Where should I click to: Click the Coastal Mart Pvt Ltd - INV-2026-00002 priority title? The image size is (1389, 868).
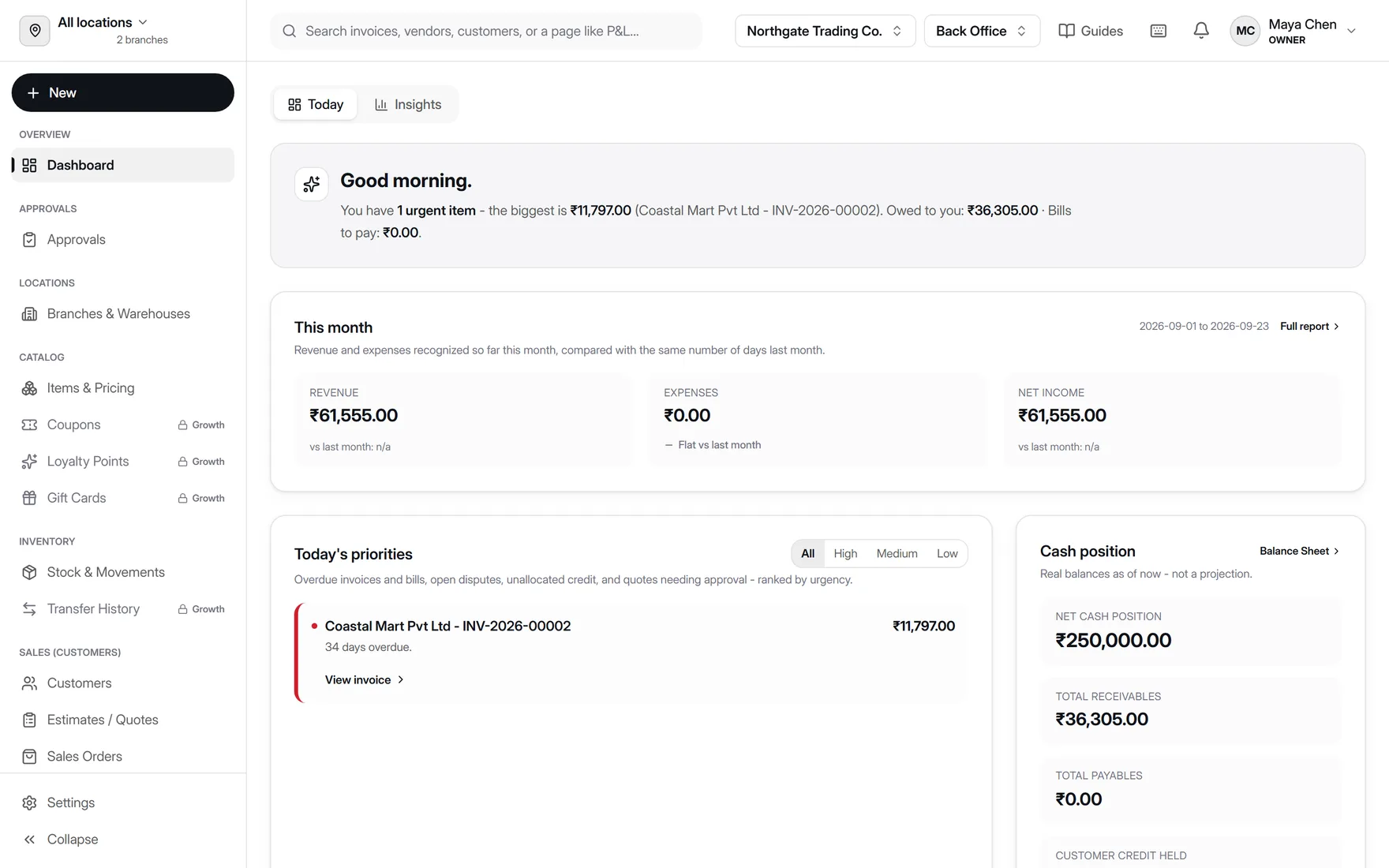pos(447,626)
